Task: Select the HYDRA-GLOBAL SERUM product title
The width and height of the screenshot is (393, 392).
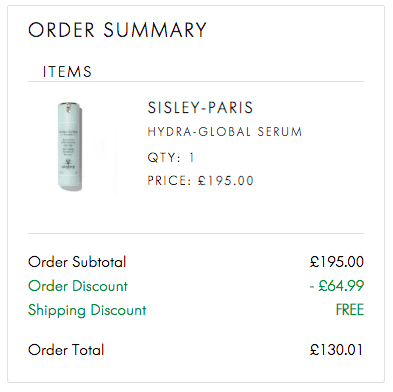Action: pyautogui.click(x=225, y=132)
